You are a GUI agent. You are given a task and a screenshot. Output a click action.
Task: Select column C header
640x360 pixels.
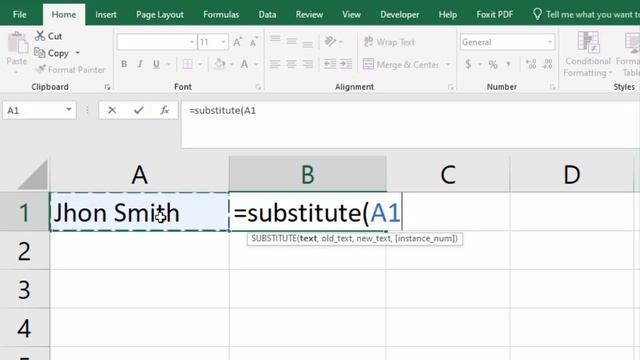(x=448, y=174)
